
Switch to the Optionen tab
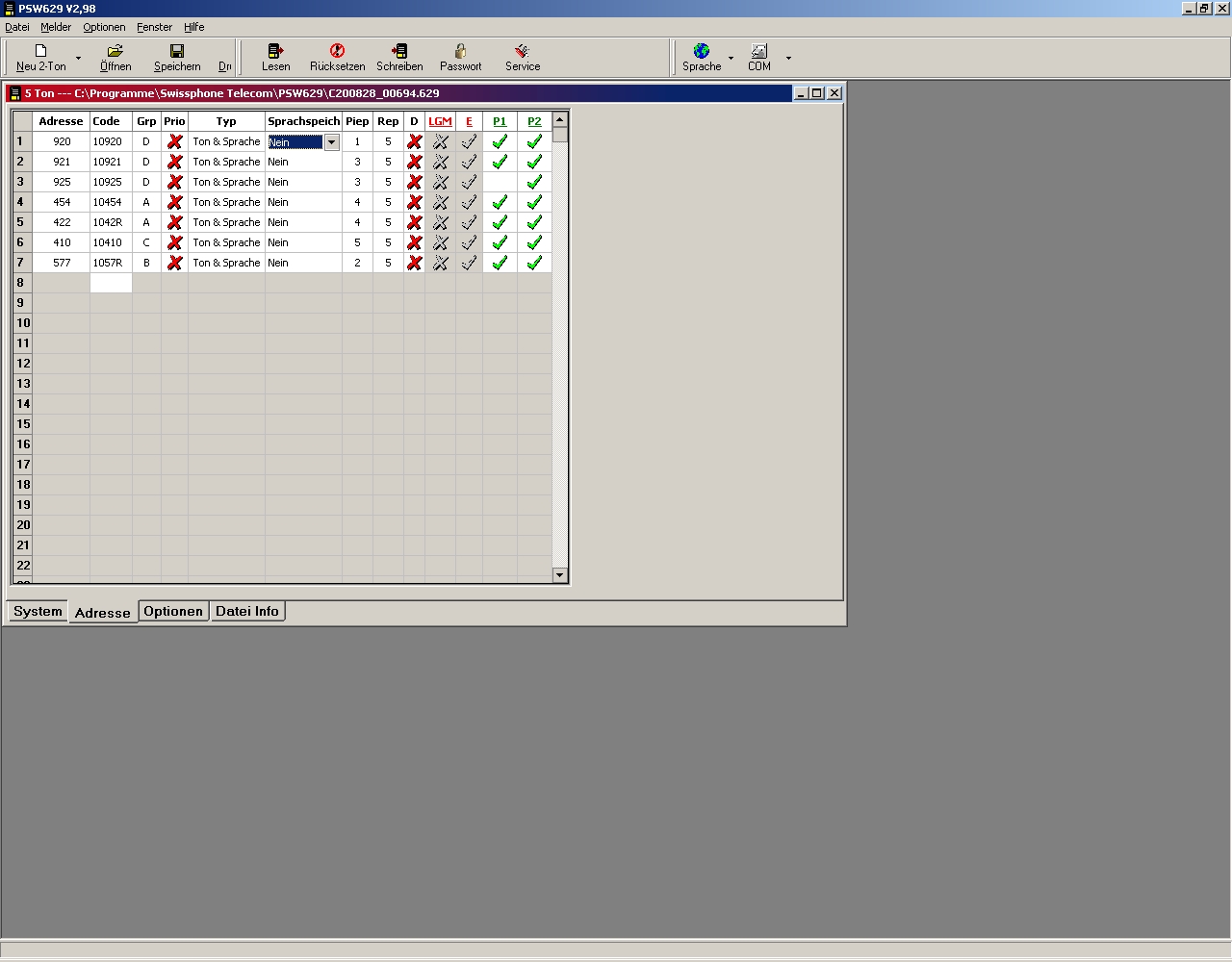173,612
